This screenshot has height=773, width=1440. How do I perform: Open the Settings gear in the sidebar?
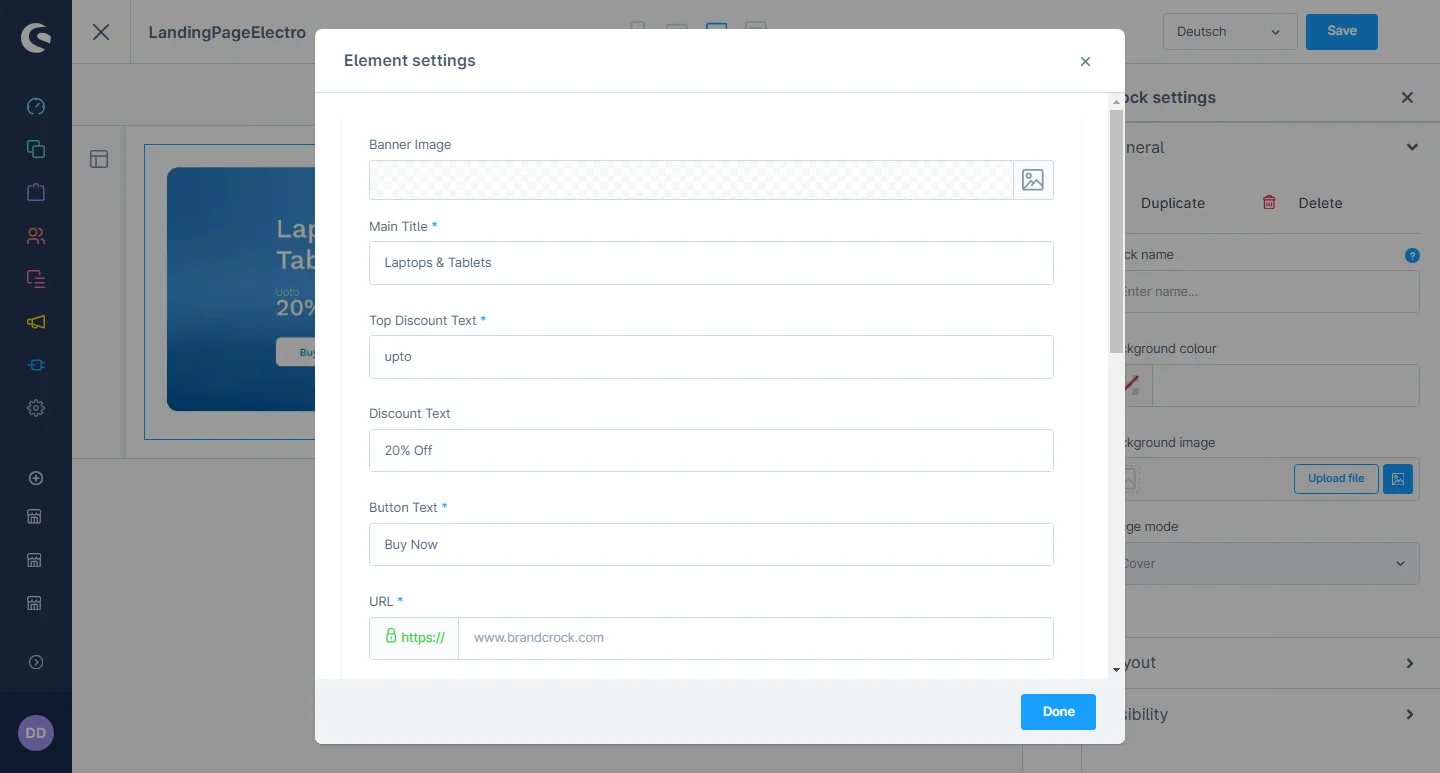click(36, 408)
